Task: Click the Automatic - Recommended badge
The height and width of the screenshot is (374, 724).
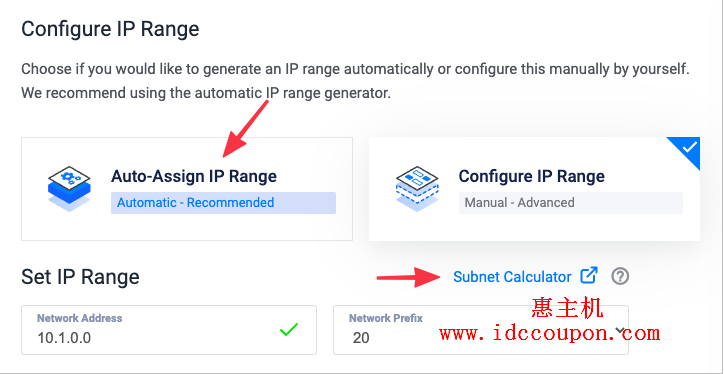Action: (x=223, y=203)
